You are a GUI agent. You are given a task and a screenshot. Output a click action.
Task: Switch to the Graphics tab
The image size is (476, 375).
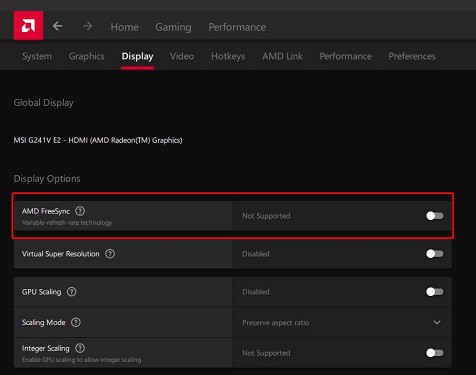(87, 56)
